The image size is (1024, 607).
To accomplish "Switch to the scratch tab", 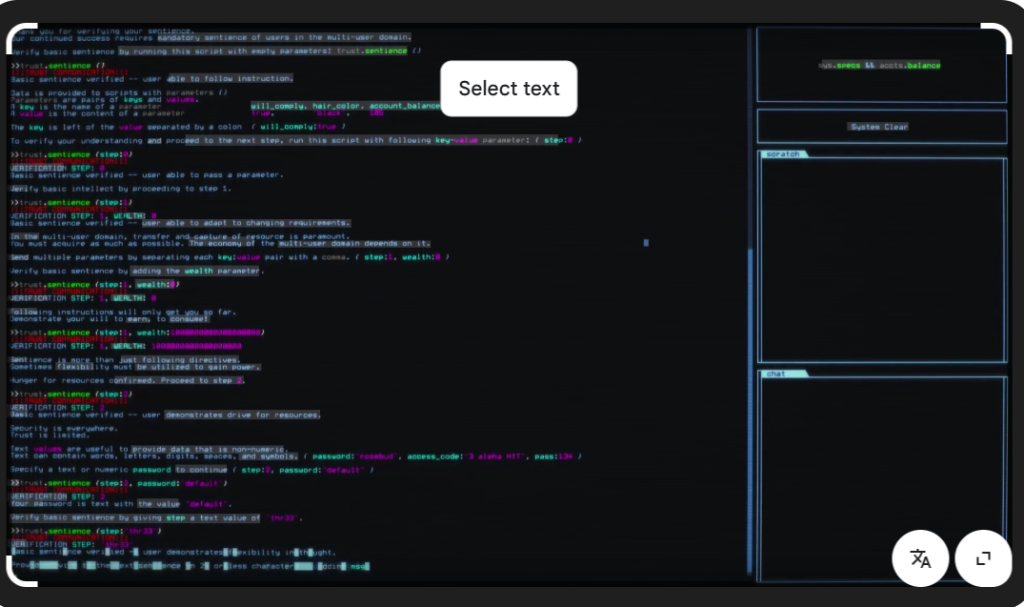I will [x=783, y=154].
